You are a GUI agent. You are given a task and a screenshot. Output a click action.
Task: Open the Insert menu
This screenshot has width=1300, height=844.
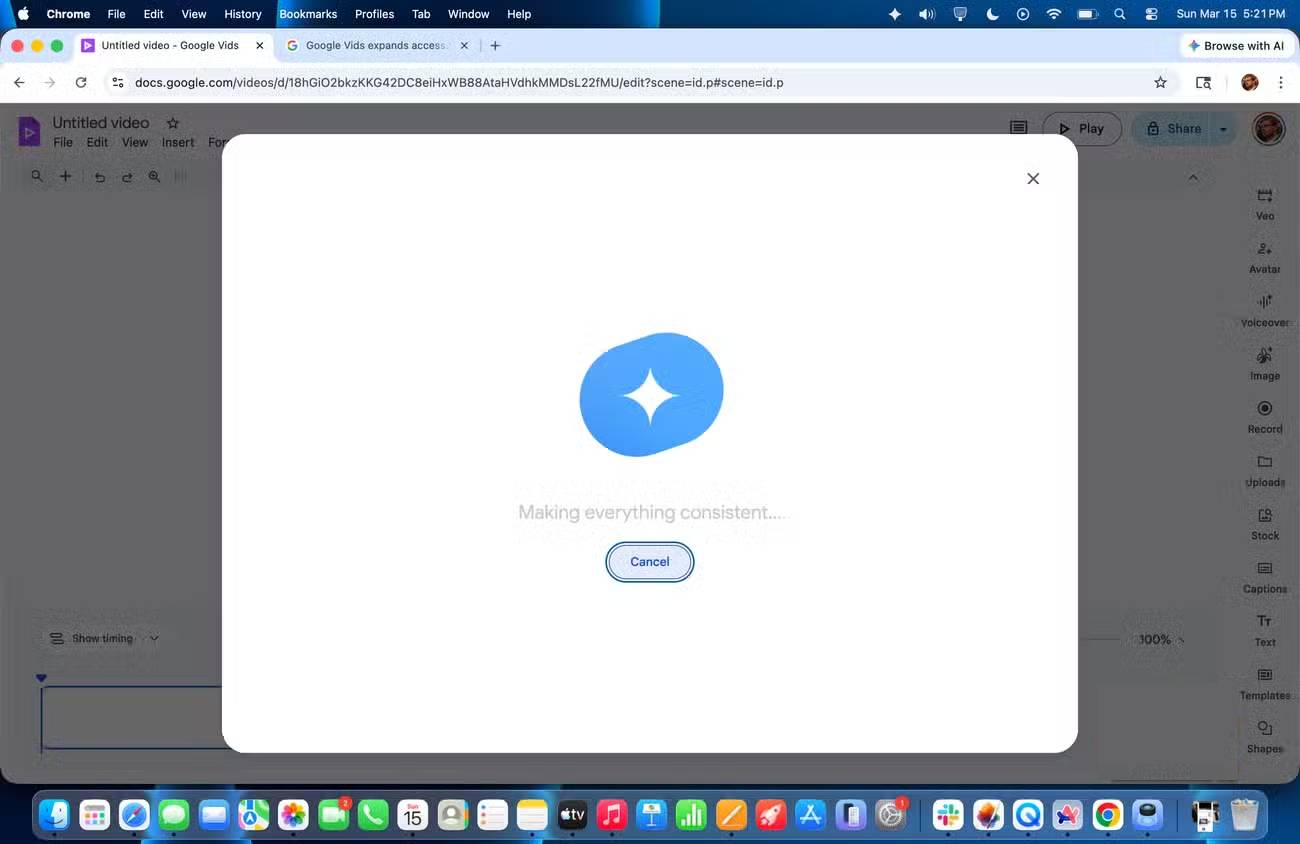[178, 142]
